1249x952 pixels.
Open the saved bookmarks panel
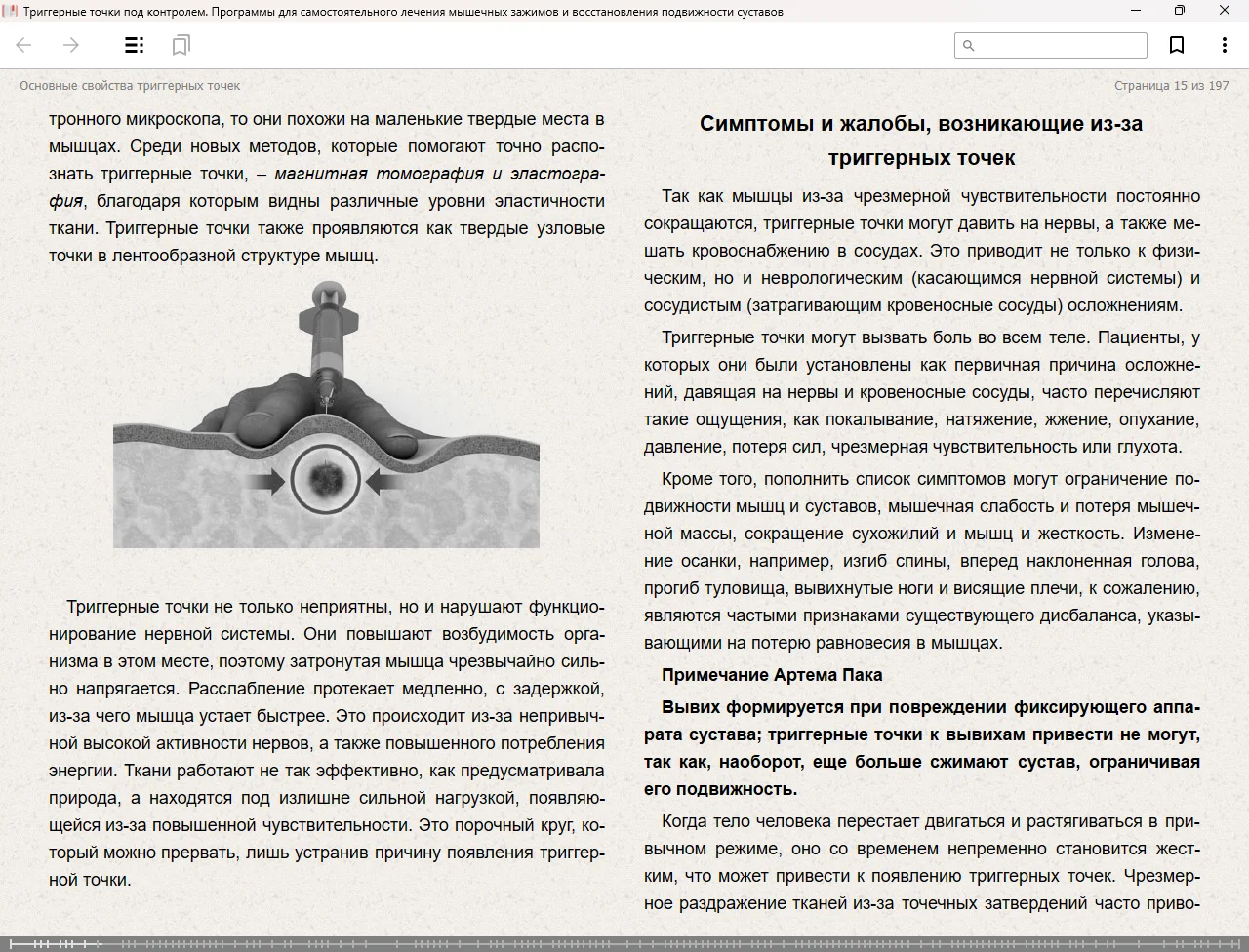[181, 45]
